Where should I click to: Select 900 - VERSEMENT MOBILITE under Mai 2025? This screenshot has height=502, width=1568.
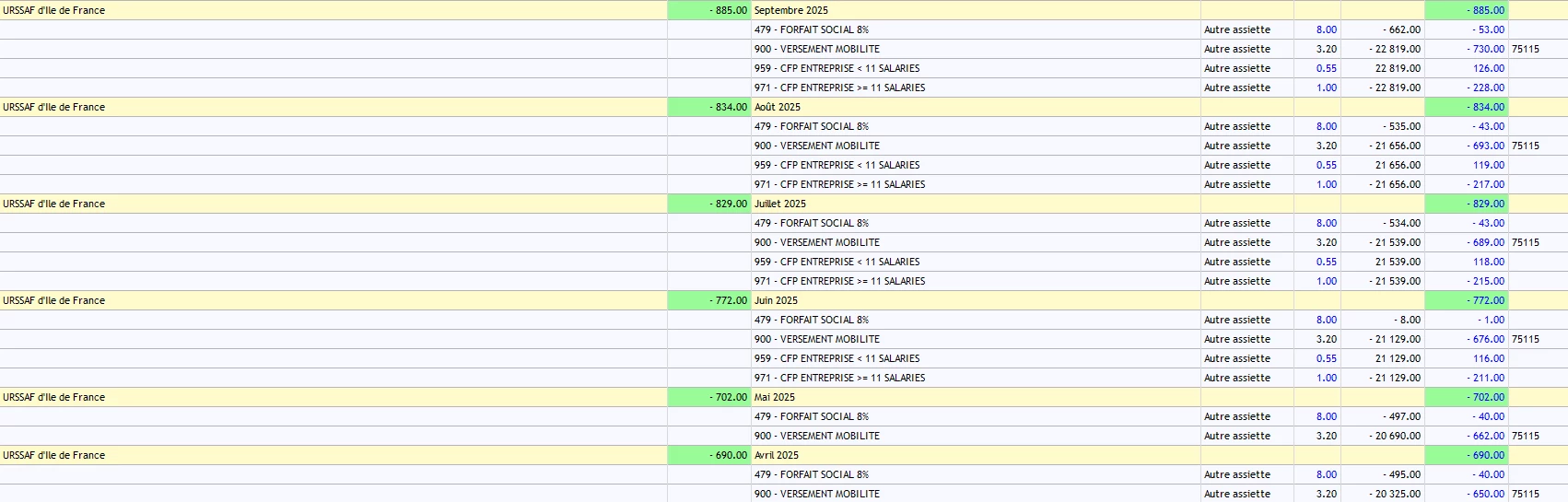(x=976, y=436)
